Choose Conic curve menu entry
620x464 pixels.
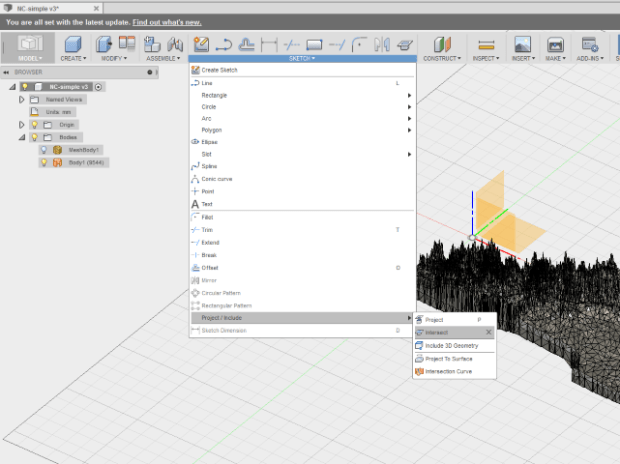click(302, 179)
